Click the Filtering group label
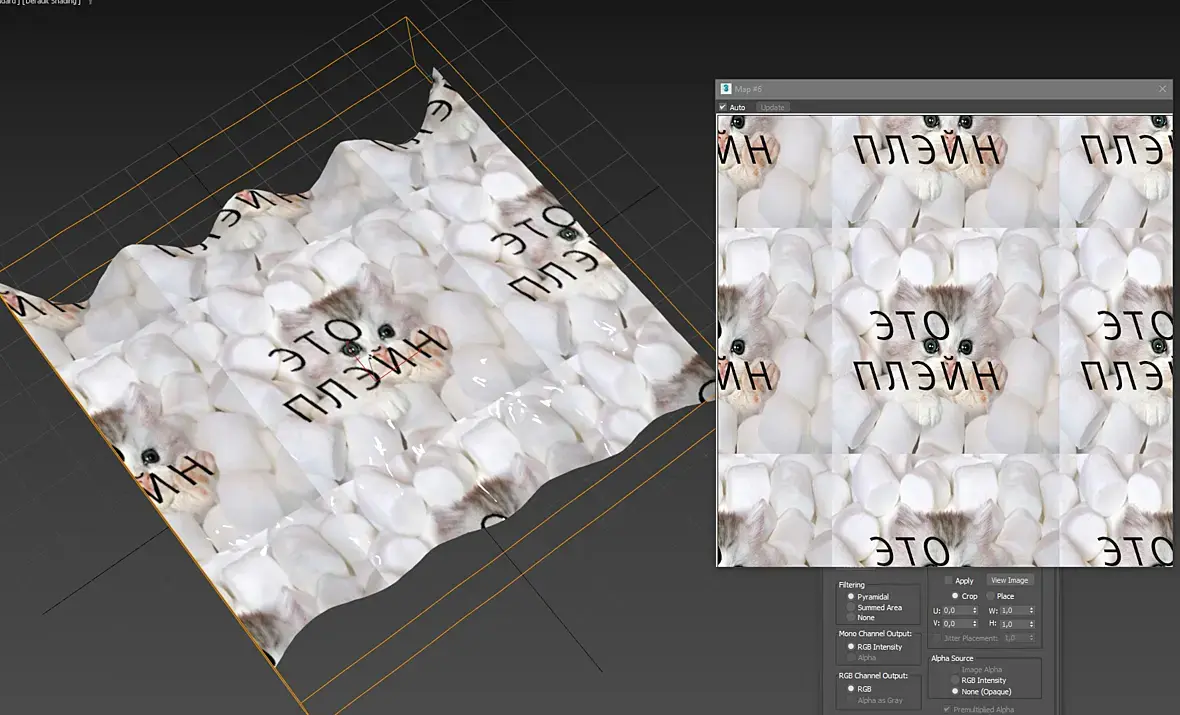The image size is (1180, 715). (x=852, y=585)
